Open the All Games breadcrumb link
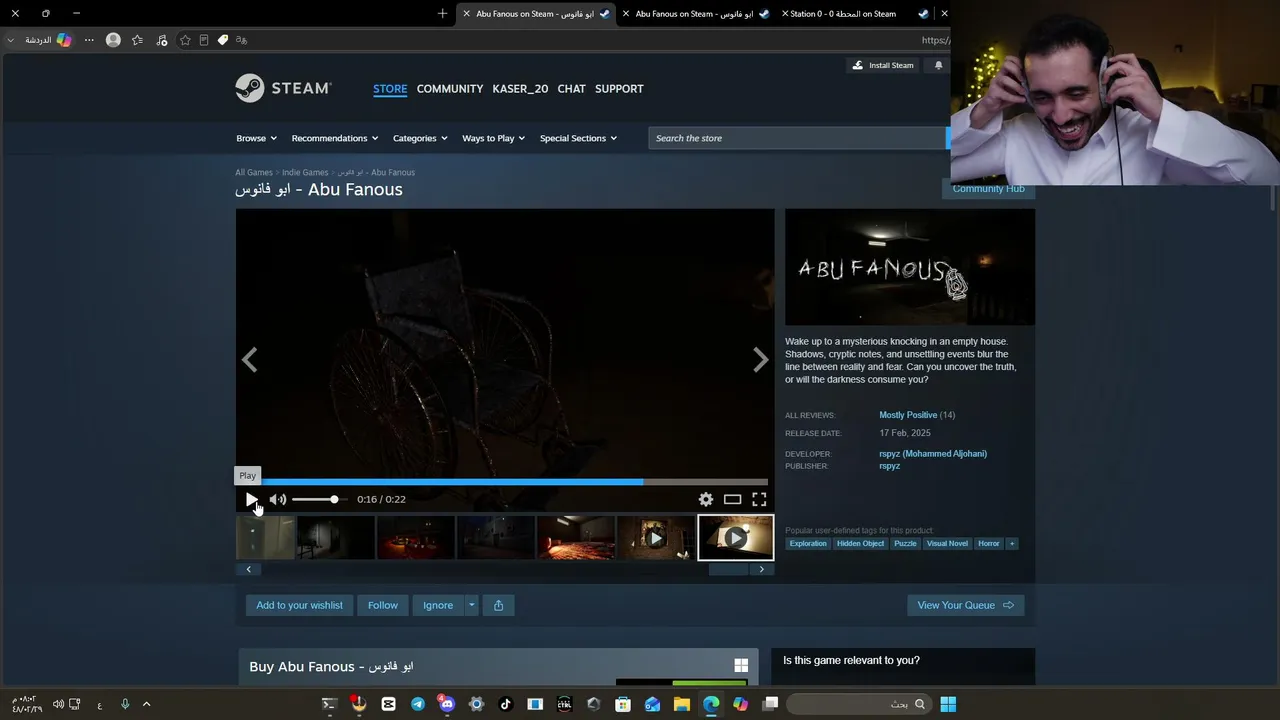This screenshot has height=720, width=1280. click(x=254, y=173)
